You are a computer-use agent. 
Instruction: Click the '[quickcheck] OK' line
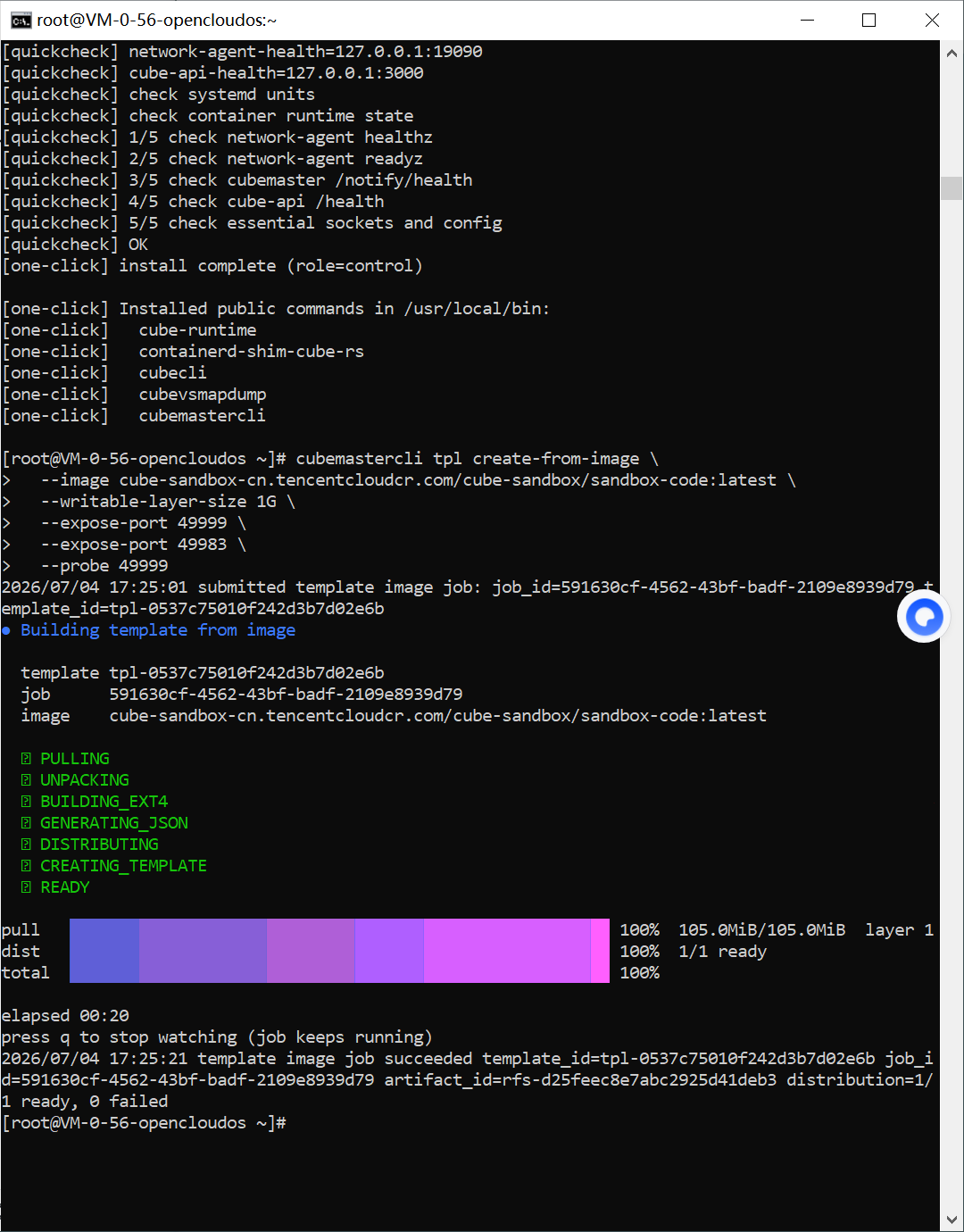coord(75,244)
